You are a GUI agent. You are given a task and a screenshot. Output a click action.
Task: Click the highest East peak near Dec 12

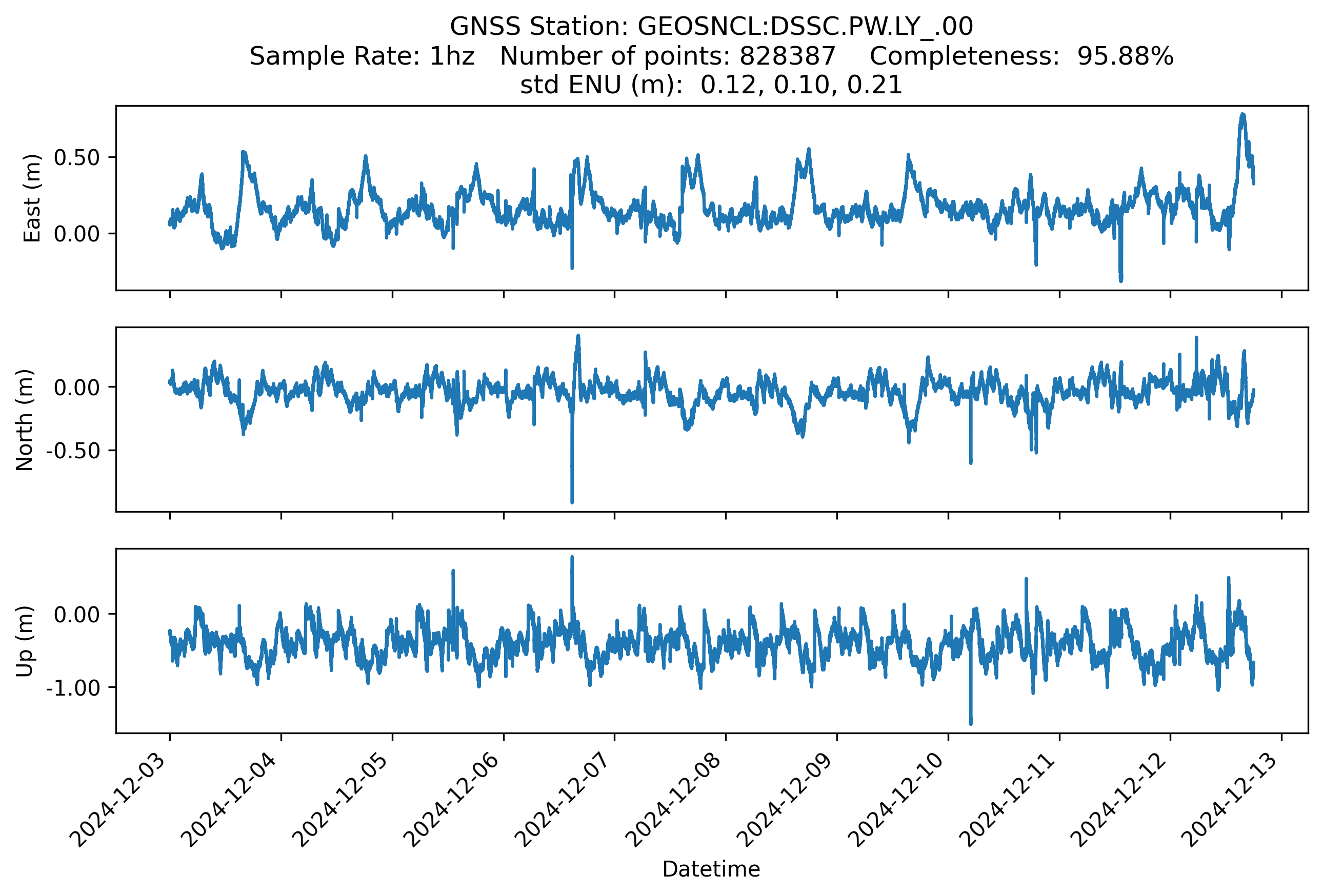(1242, 115)
